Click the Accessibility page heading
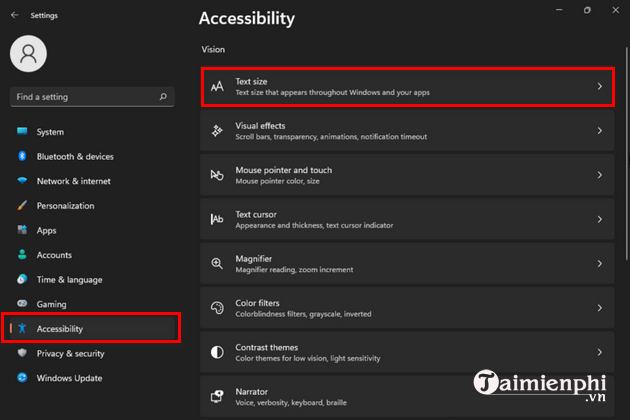 click(247, 18)
